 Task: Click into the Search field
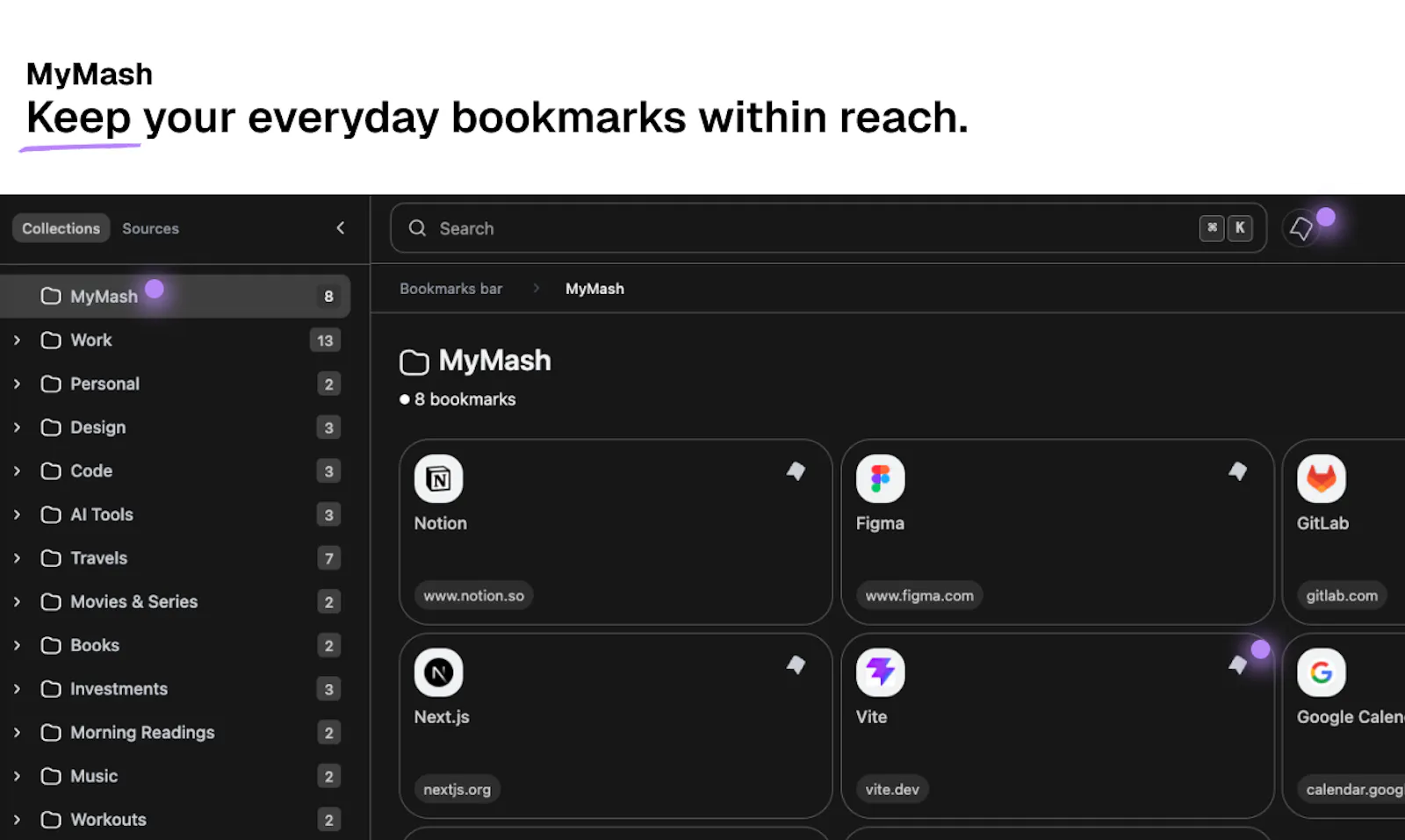click(828, 228)
